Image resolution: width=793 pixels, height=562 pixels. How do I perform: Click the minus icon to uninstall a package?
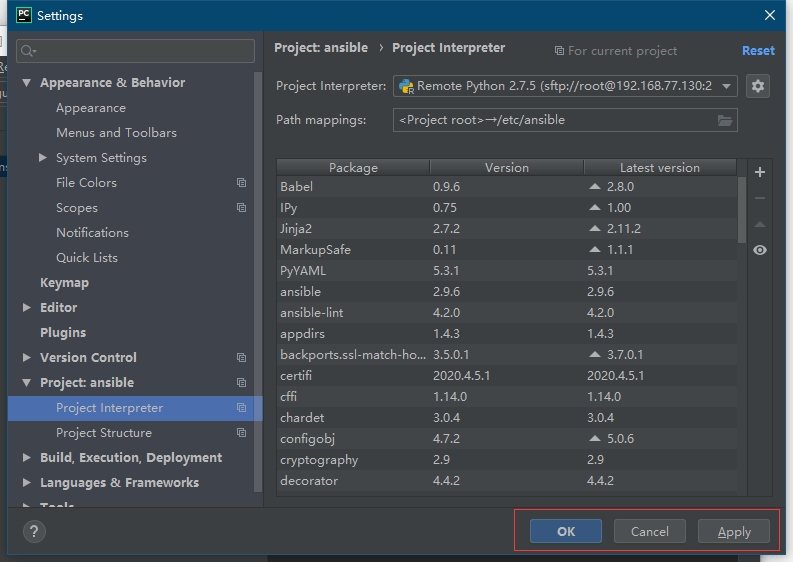click(x=759, y=198)
